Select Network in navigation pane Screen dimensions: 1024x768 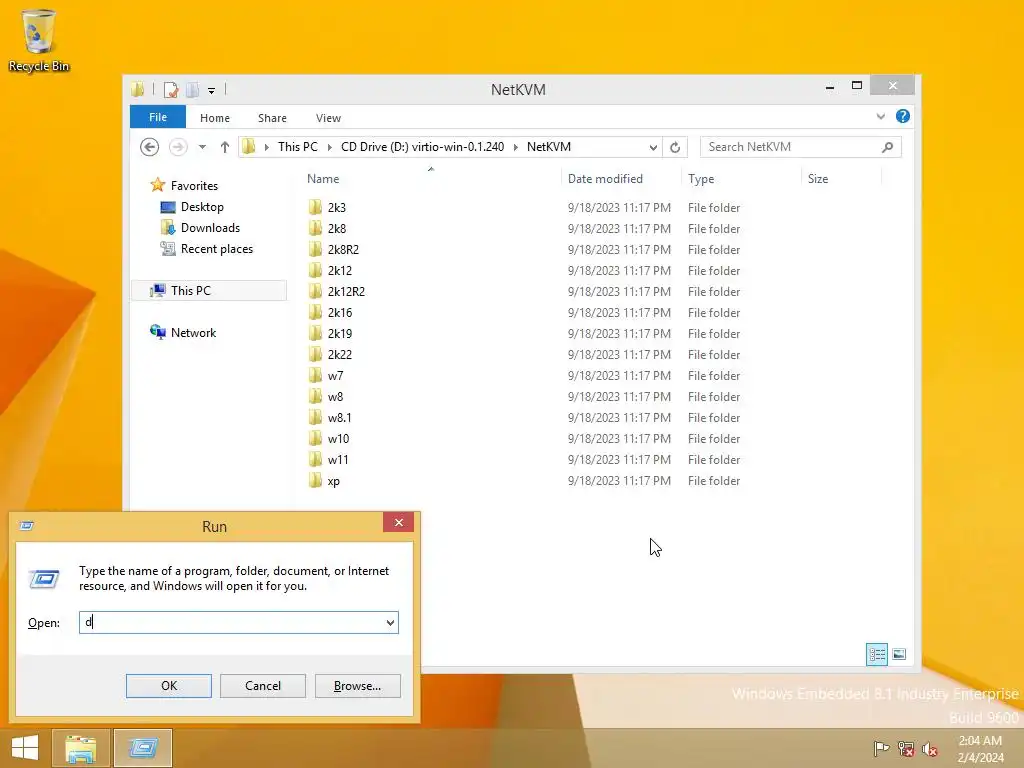coord(193,332)
